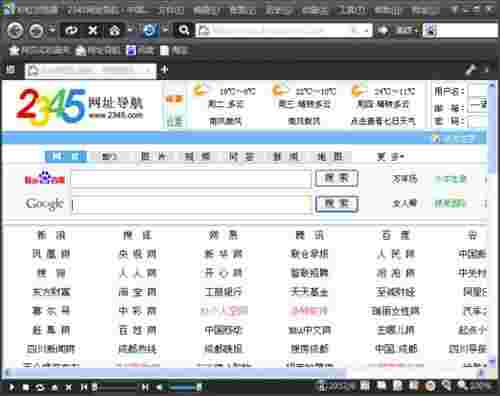The image size is (500, 396).
Task: Click the go arrow right of address bar
Action: coord(383,30)
